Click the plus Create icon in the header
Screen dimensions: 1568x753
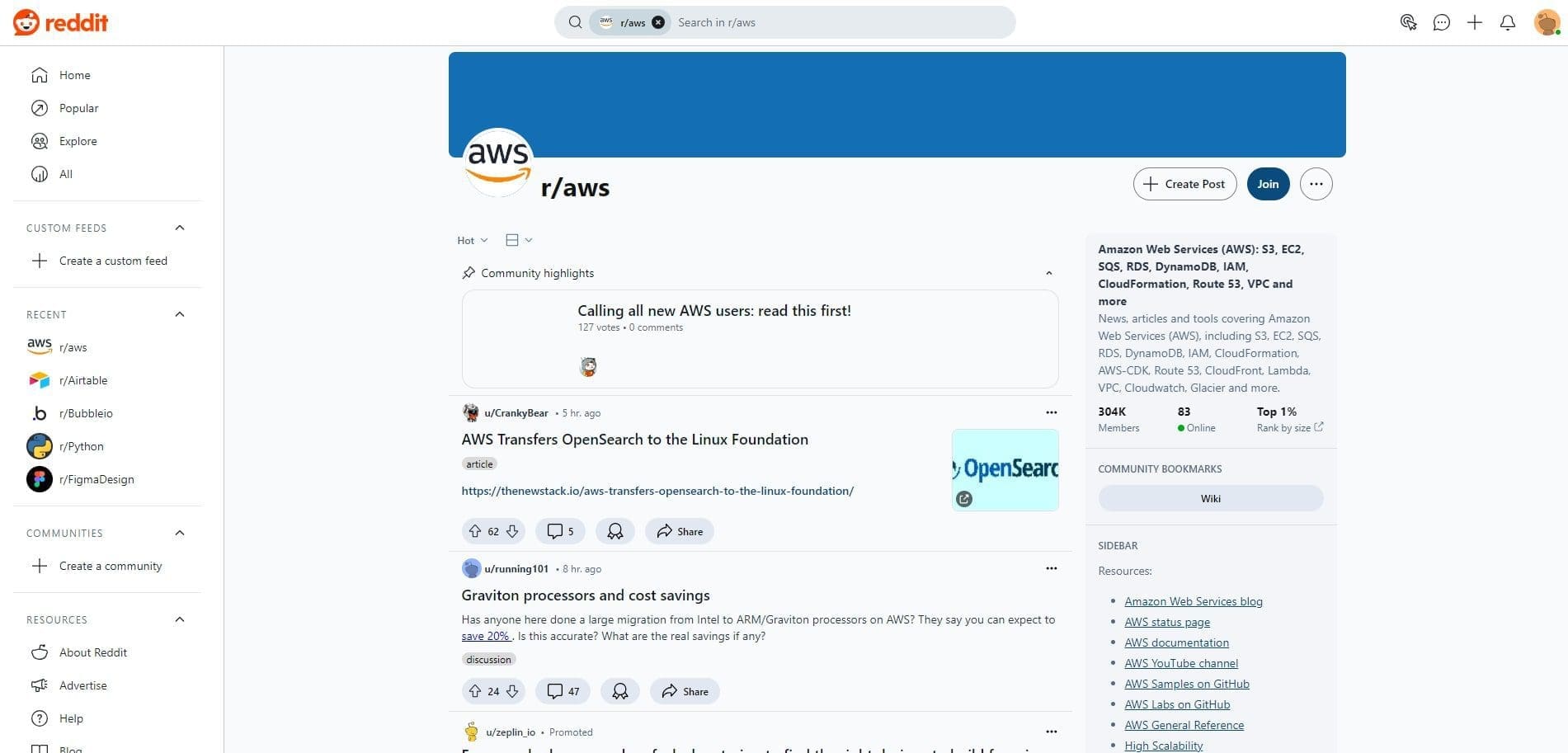tap(1474, 22)
